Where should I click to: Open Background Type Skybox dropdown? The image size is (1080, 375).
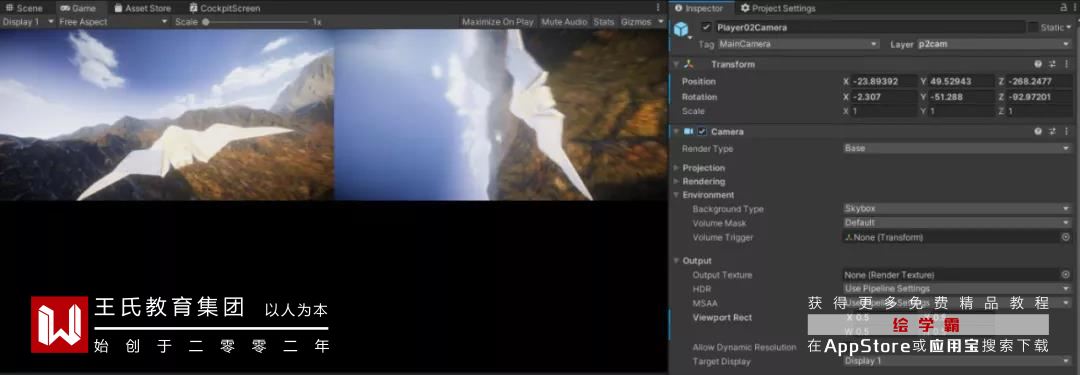[957, 209]
